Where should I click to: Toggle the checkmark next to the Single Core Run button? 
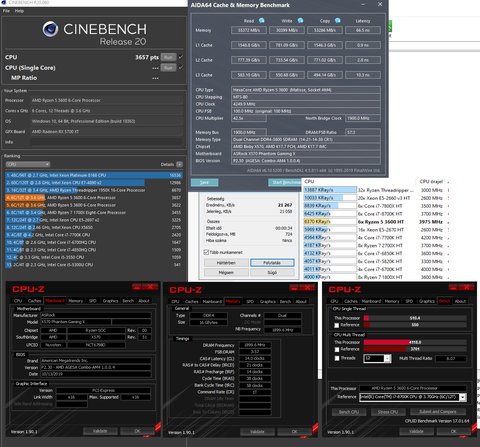[181, 67]
